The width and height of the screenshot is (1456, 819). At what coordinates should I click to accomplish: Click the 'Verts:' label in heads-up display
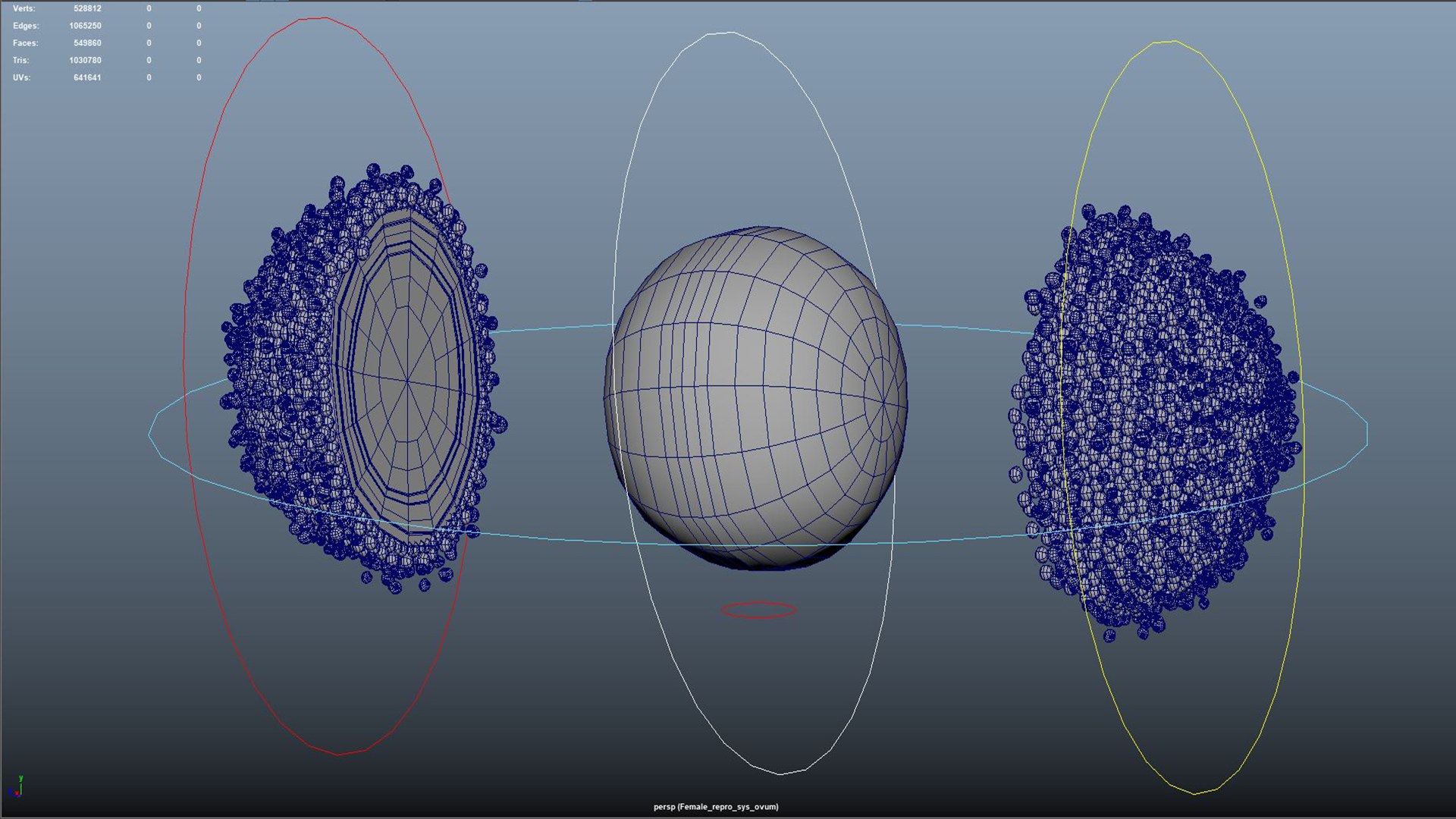(24, 8)
